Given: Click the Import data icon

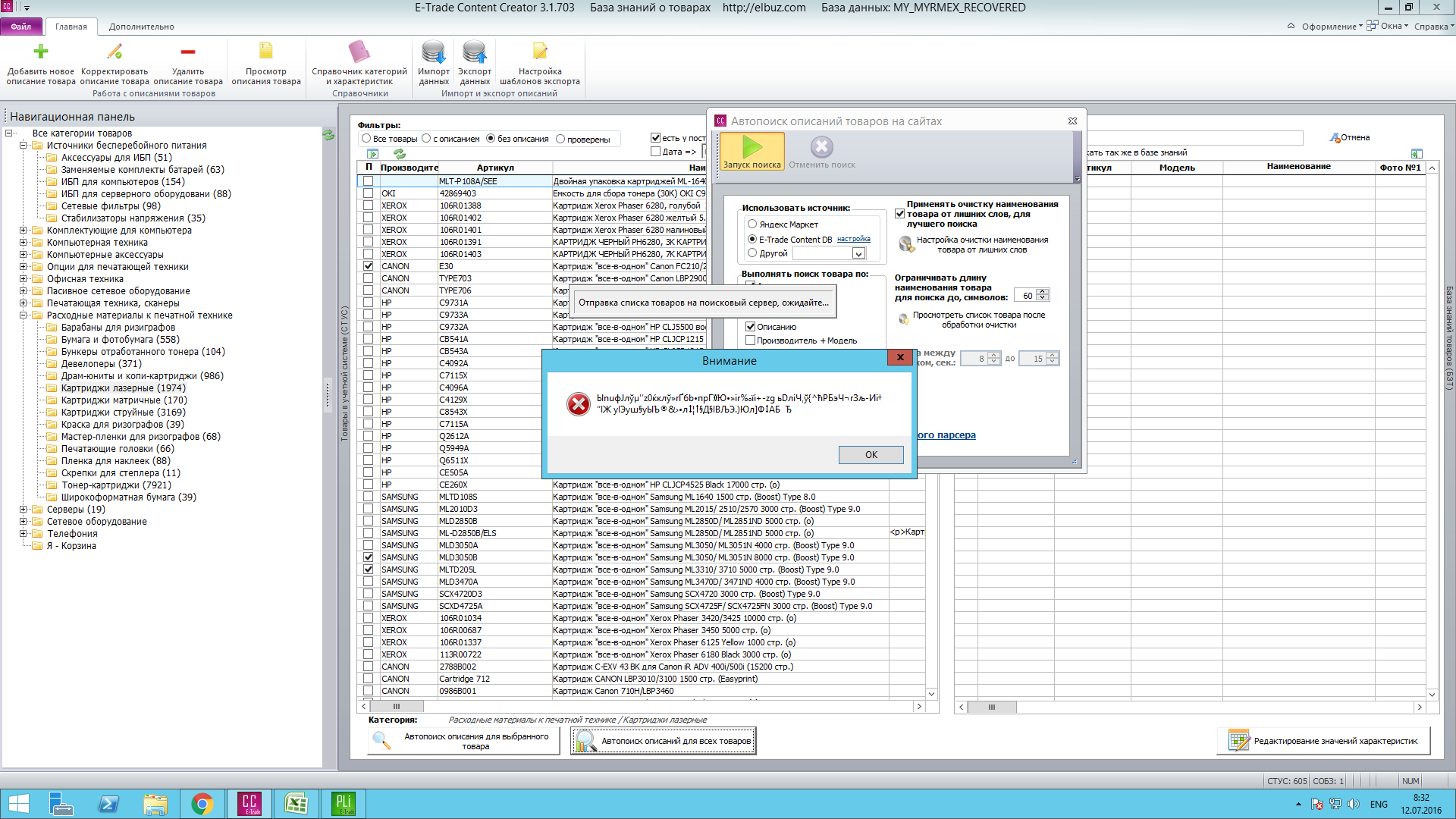Looking at the screenshot, I should point(434,52).
